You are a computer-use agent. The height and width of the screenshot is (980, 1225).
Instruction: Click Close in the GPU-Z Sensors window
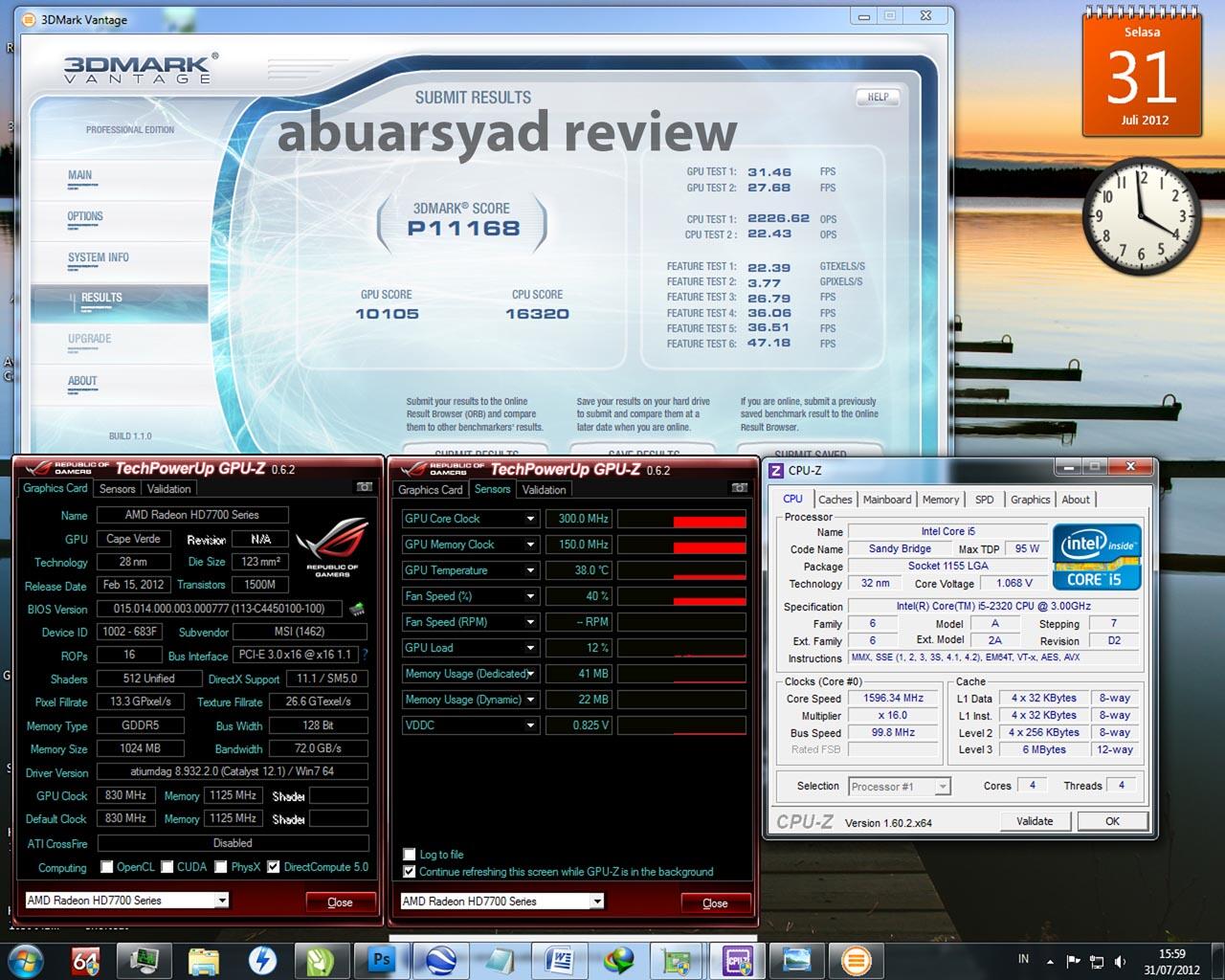pyautogui.click(x=715, y=903)
